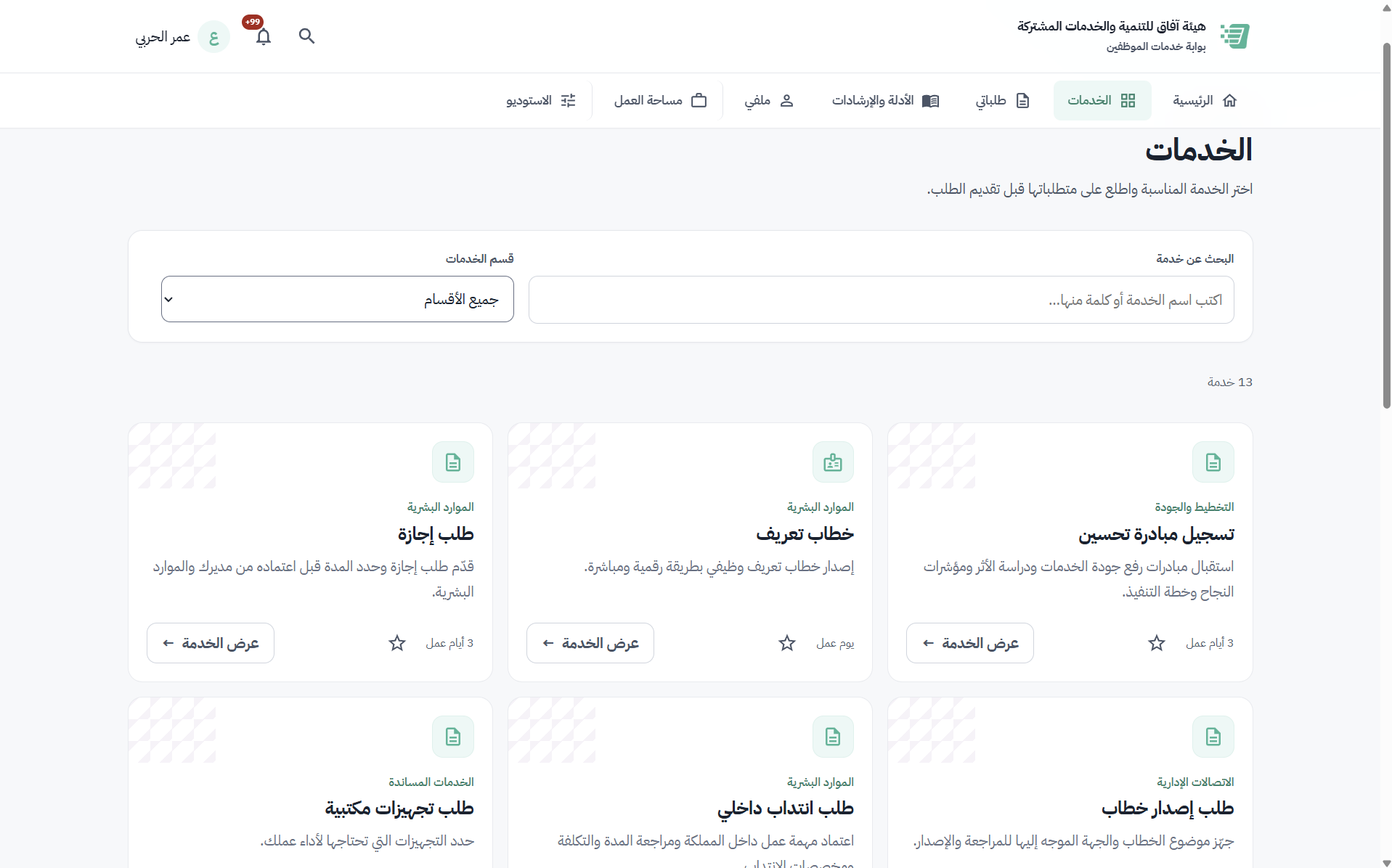1392x868 pixels.
Task: Open the الاستوديو studio tab
Action: pyautogui.click(x=541, y=100)
